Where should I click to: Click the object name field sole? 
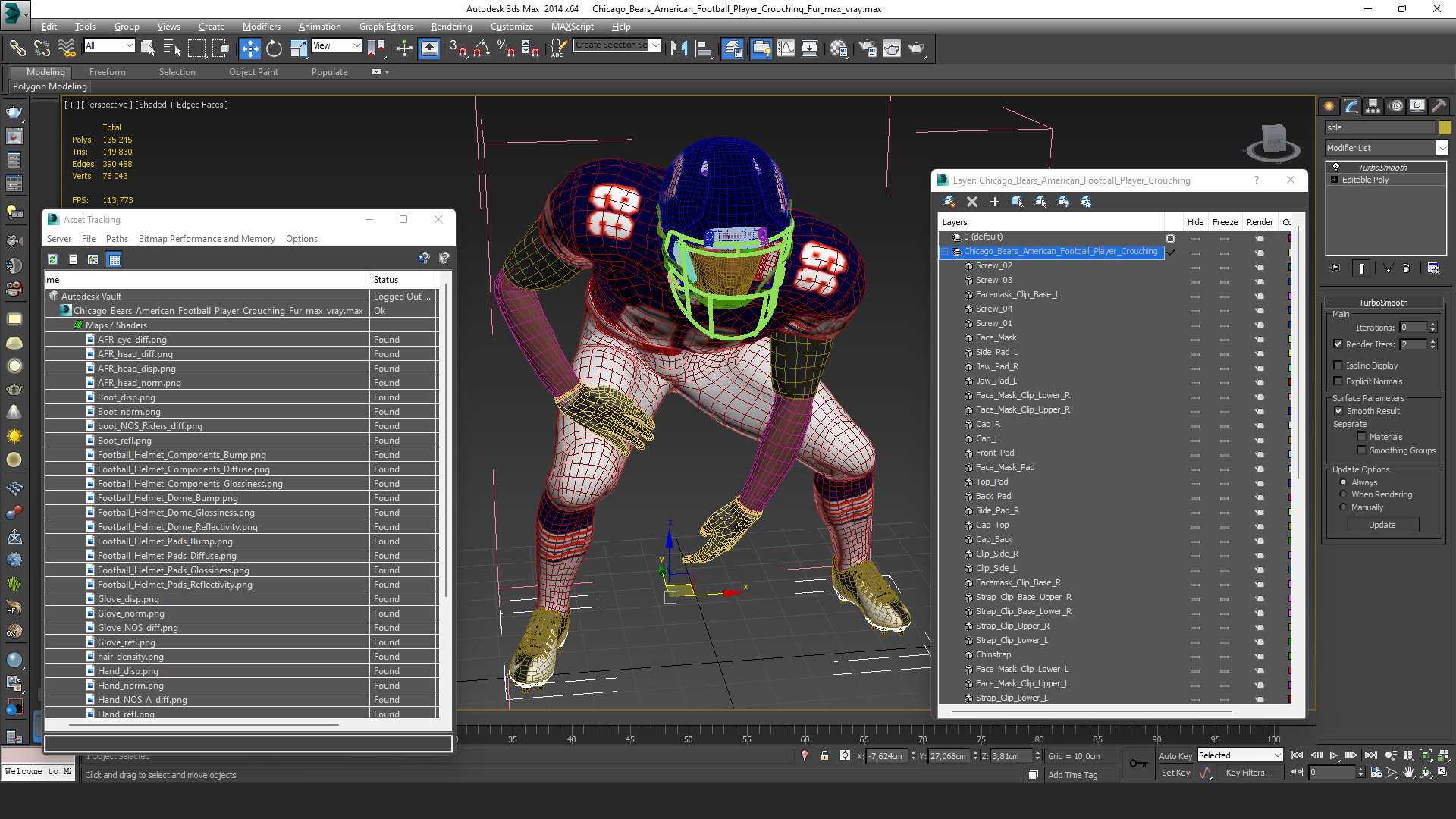point(1380,127)
